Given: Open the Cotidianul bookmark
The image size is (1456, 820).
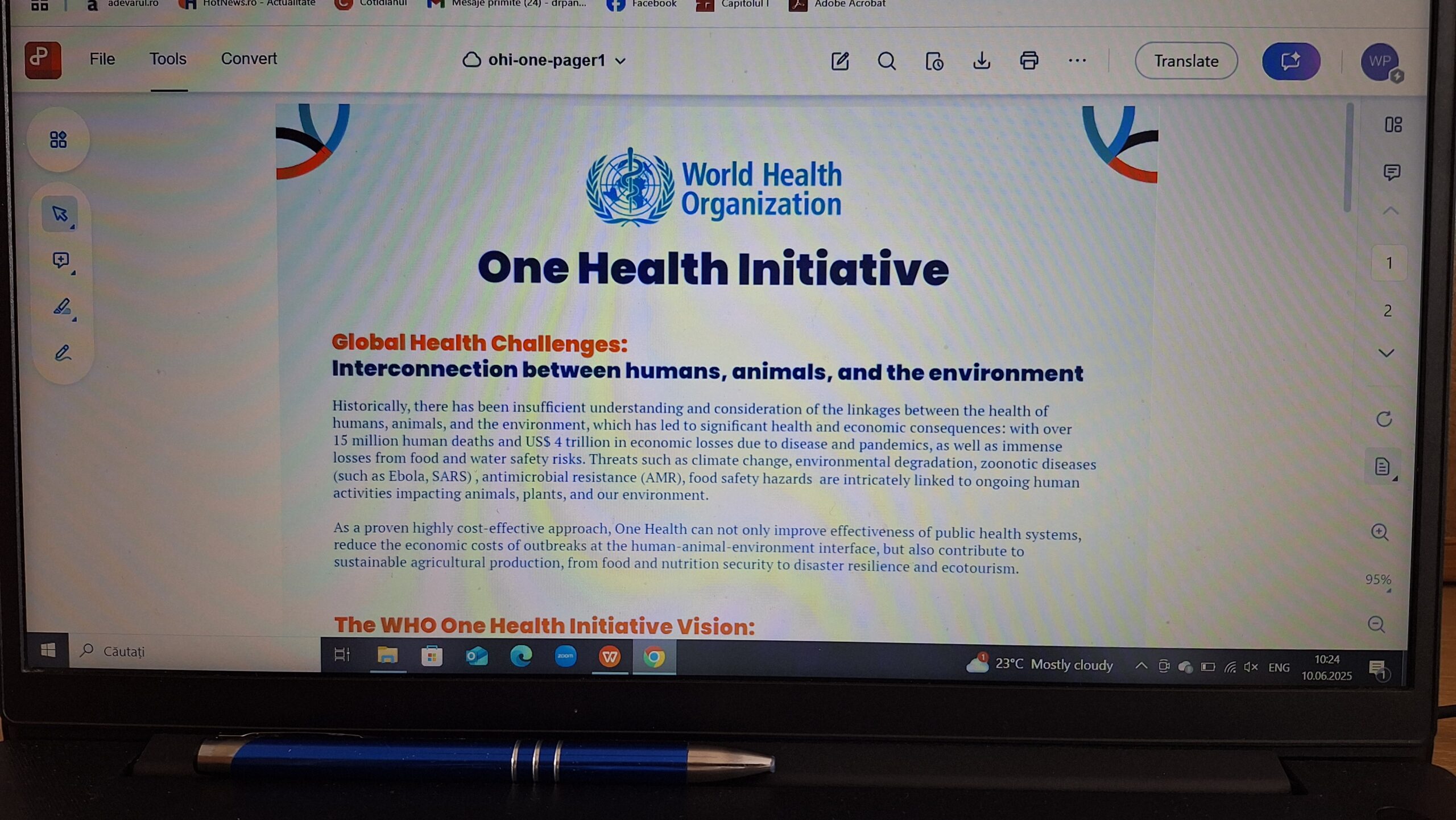Looking at the screenshot, I should click(x=371, y=5).
